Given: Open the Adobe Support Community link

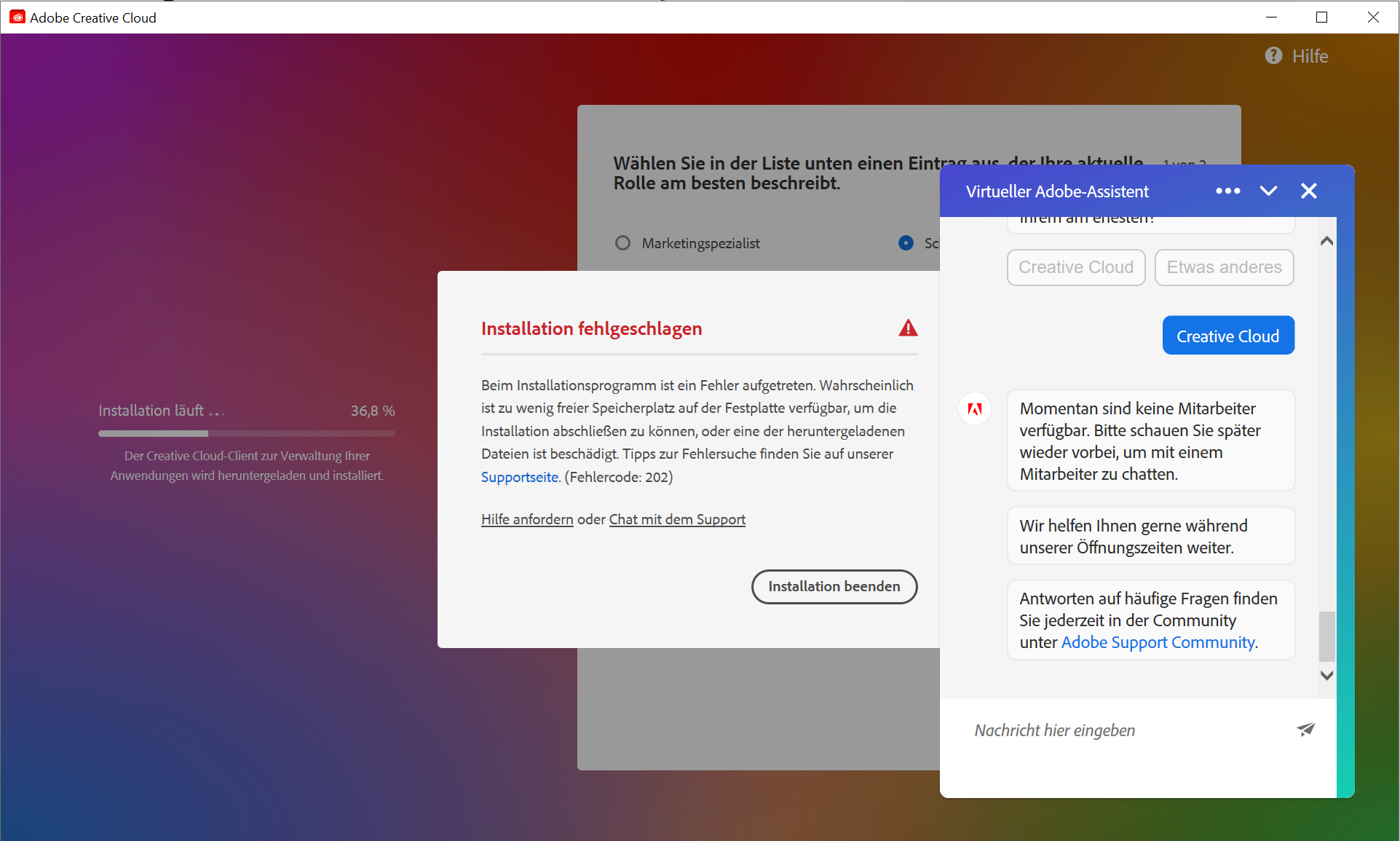Looking at the screenshot, I should [1158, 642].
